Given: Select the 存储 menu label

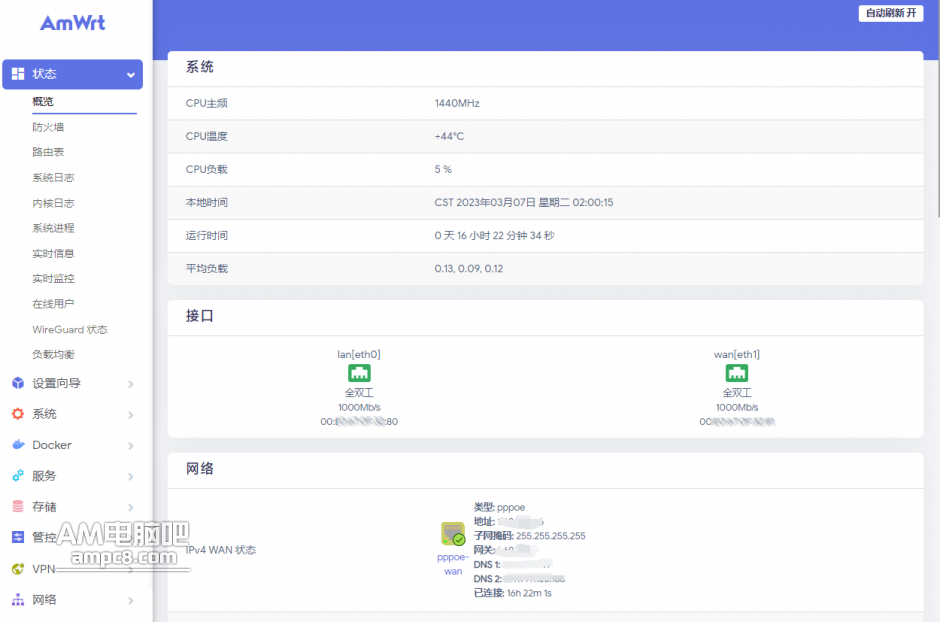Looking at the screenshot, I should coord(44,507).
